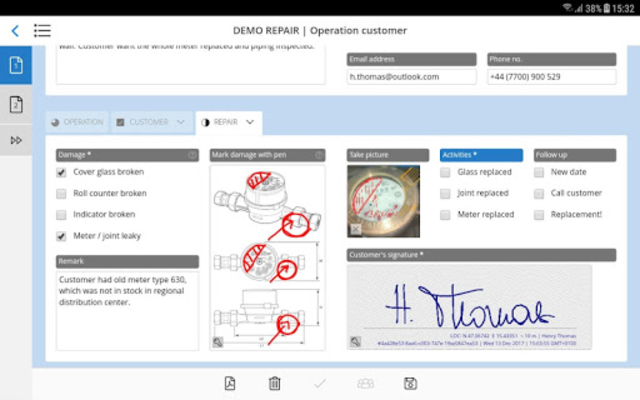Viewport: 640px width, 400px height.
Task: Check Replacement! follow up
Action: pyautogui.click(x=539, y=215)
